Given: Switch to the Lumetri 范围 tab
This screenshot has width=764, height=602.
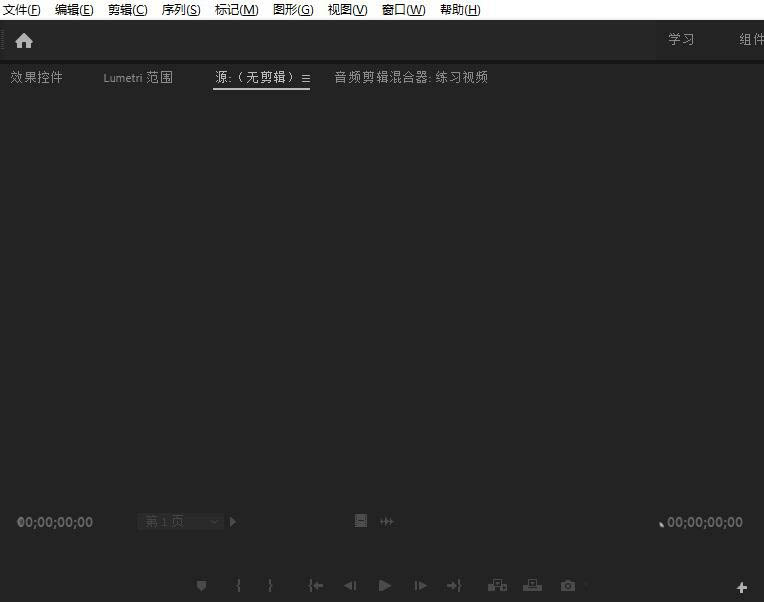Looking at the screenshot, I should pos(138,77).
